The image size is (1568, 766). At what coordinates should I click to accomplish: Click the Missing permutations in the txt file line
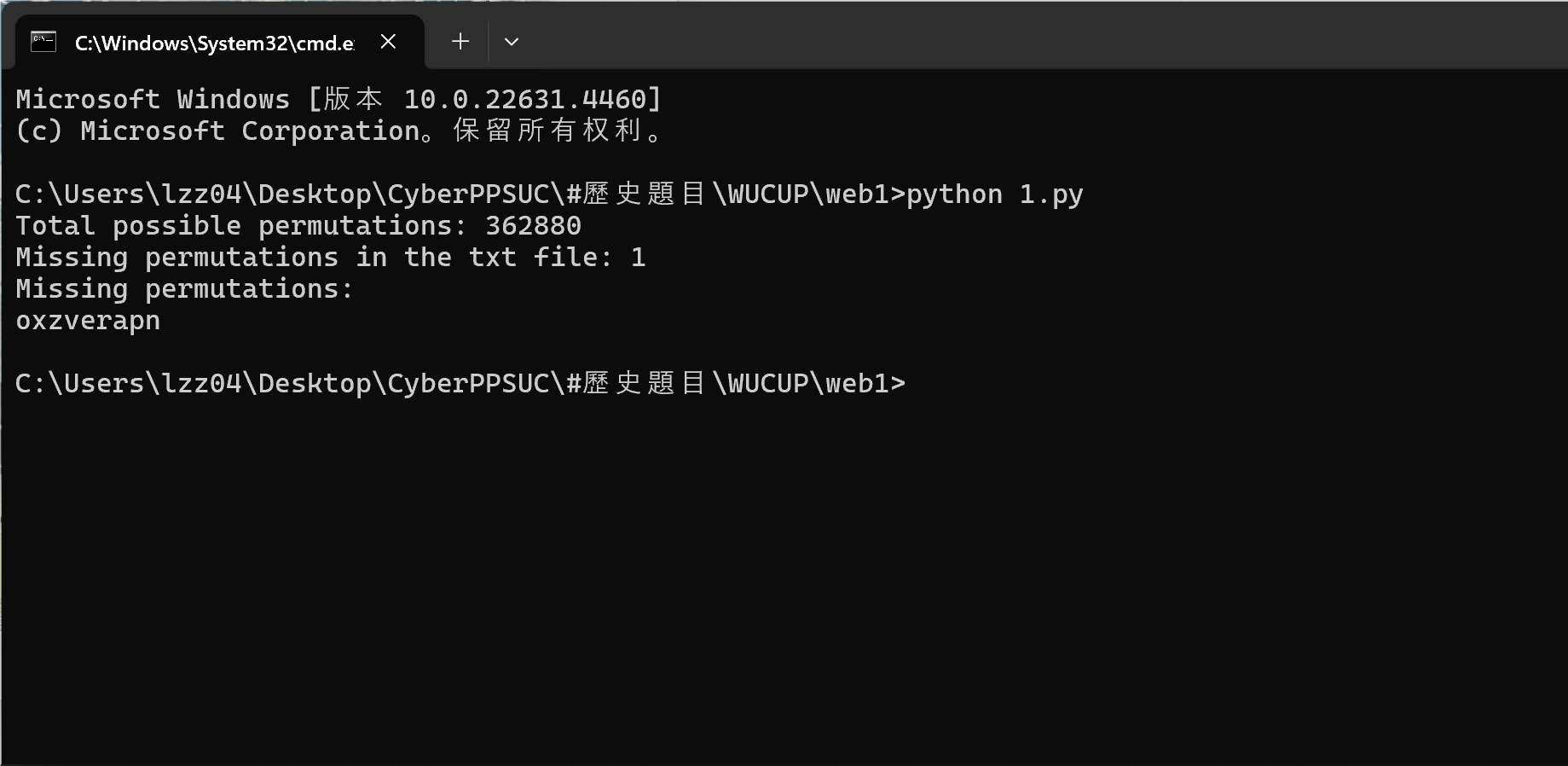click(331, 257)
